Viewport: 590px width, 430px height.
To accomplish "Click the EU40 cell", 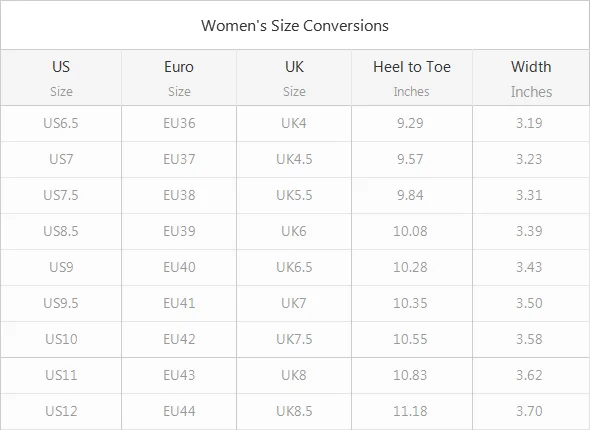I will point(179,267).
